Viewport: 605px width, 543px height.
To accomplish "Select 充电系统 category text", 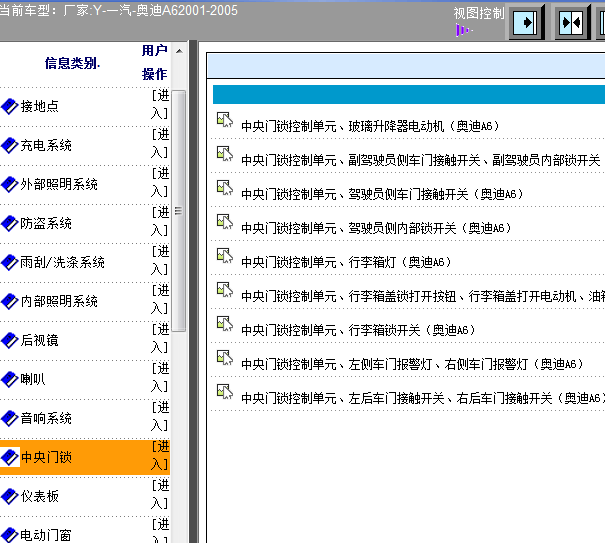I will click(46, 145).
